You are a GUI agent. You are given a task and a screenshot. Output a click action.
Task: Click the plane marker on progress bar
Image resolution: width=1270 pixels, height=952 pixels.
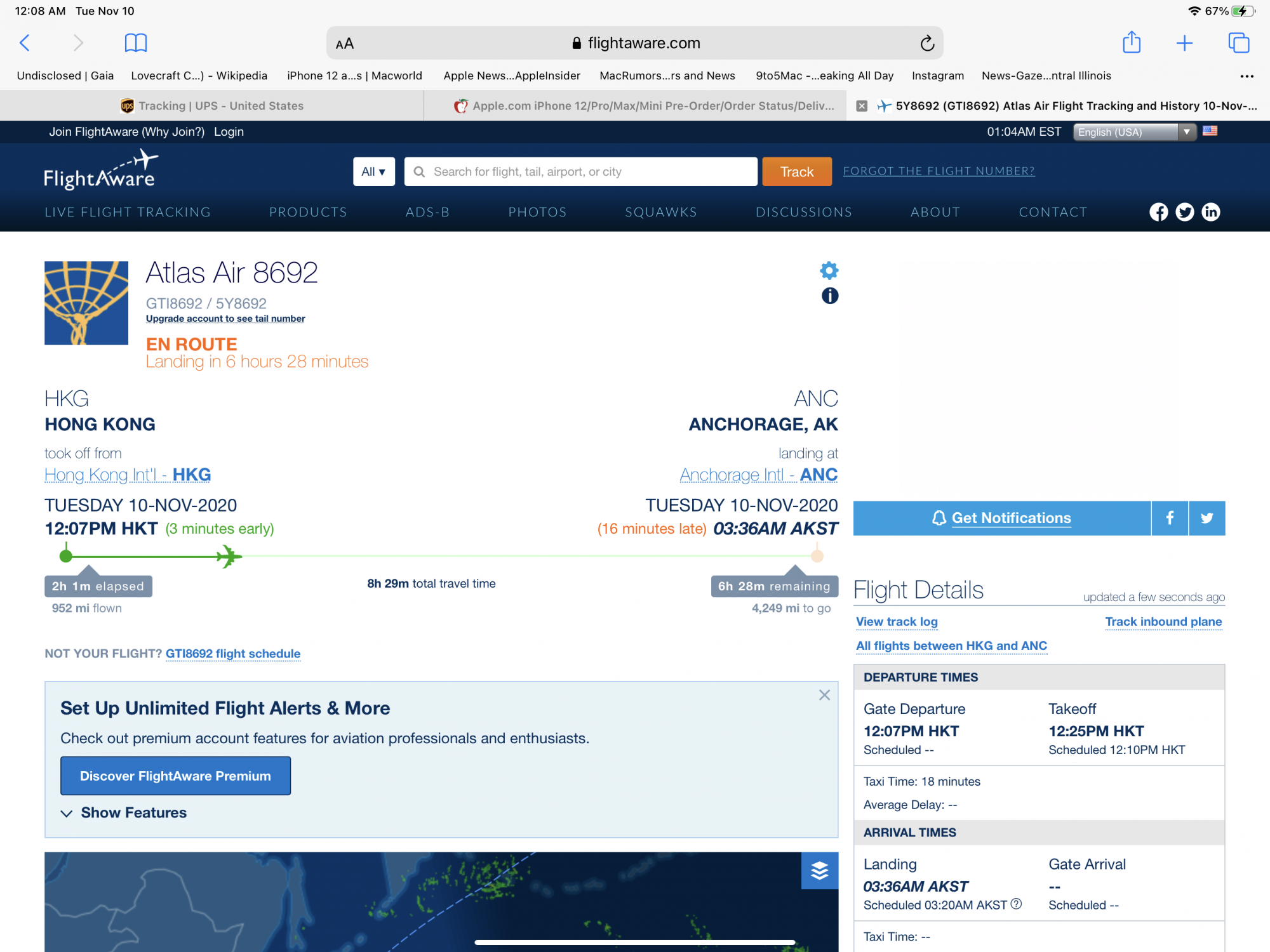point(229,557)
